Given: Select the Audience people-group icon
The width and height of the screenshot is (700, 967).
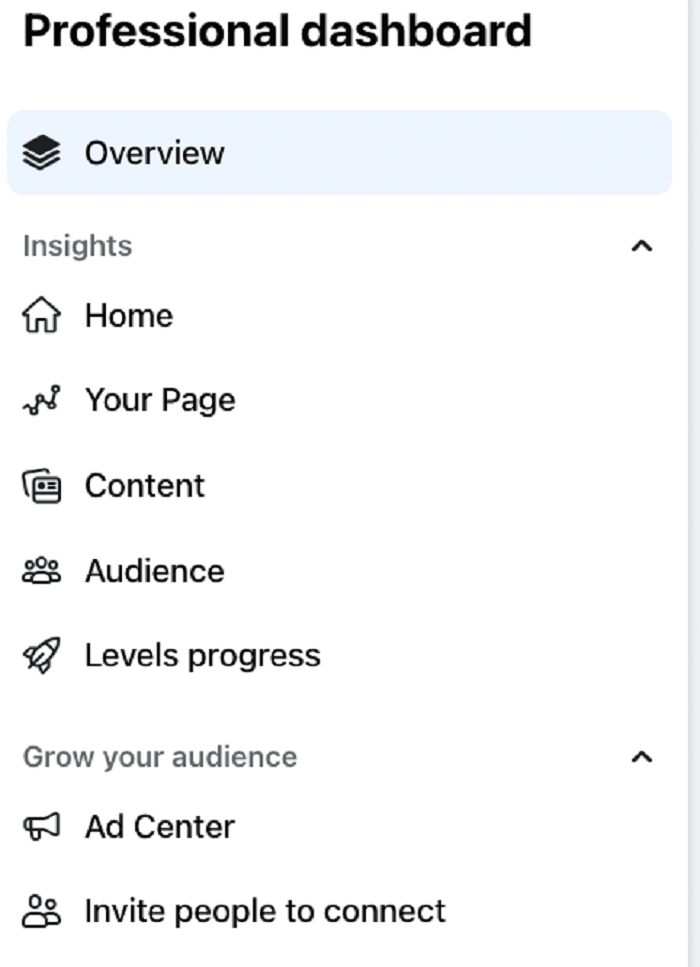Looking at the screenshot, I should (x=41, y=570).
